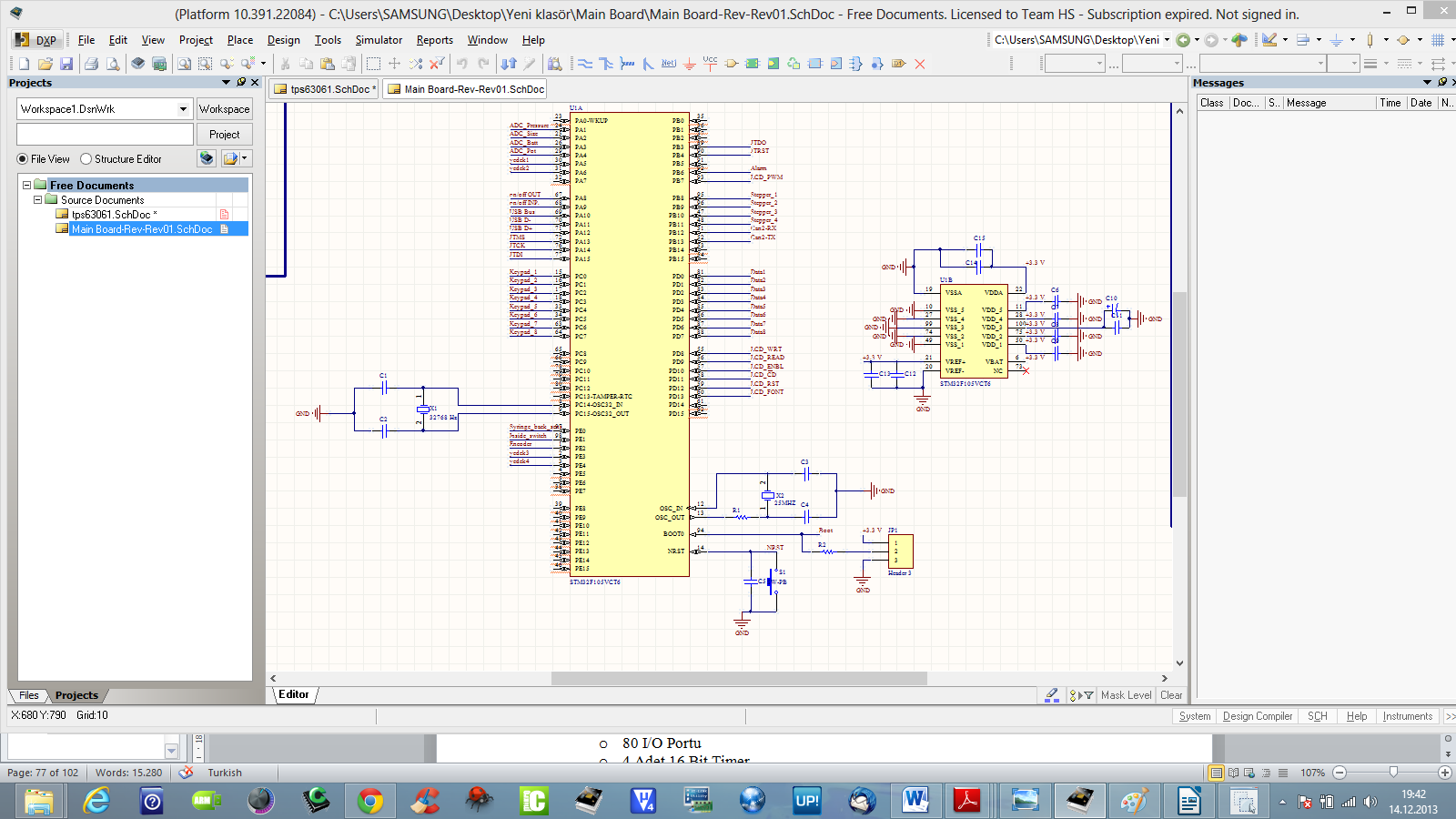Viewport: 1456px width, 819px height.
Task: Click the red X No ERC icon
Action: (920, 64)
